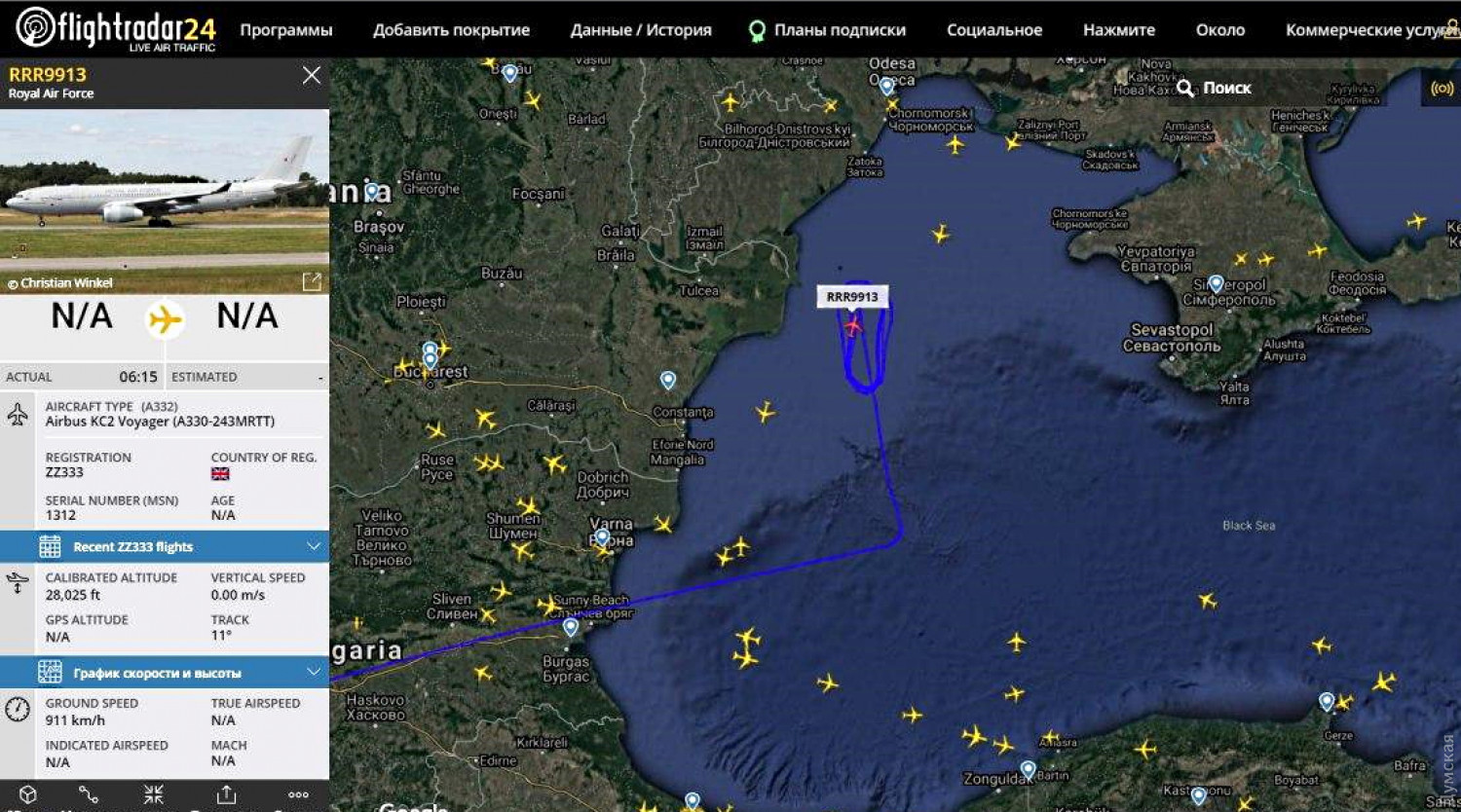Open the Данные / История menu

641,30
